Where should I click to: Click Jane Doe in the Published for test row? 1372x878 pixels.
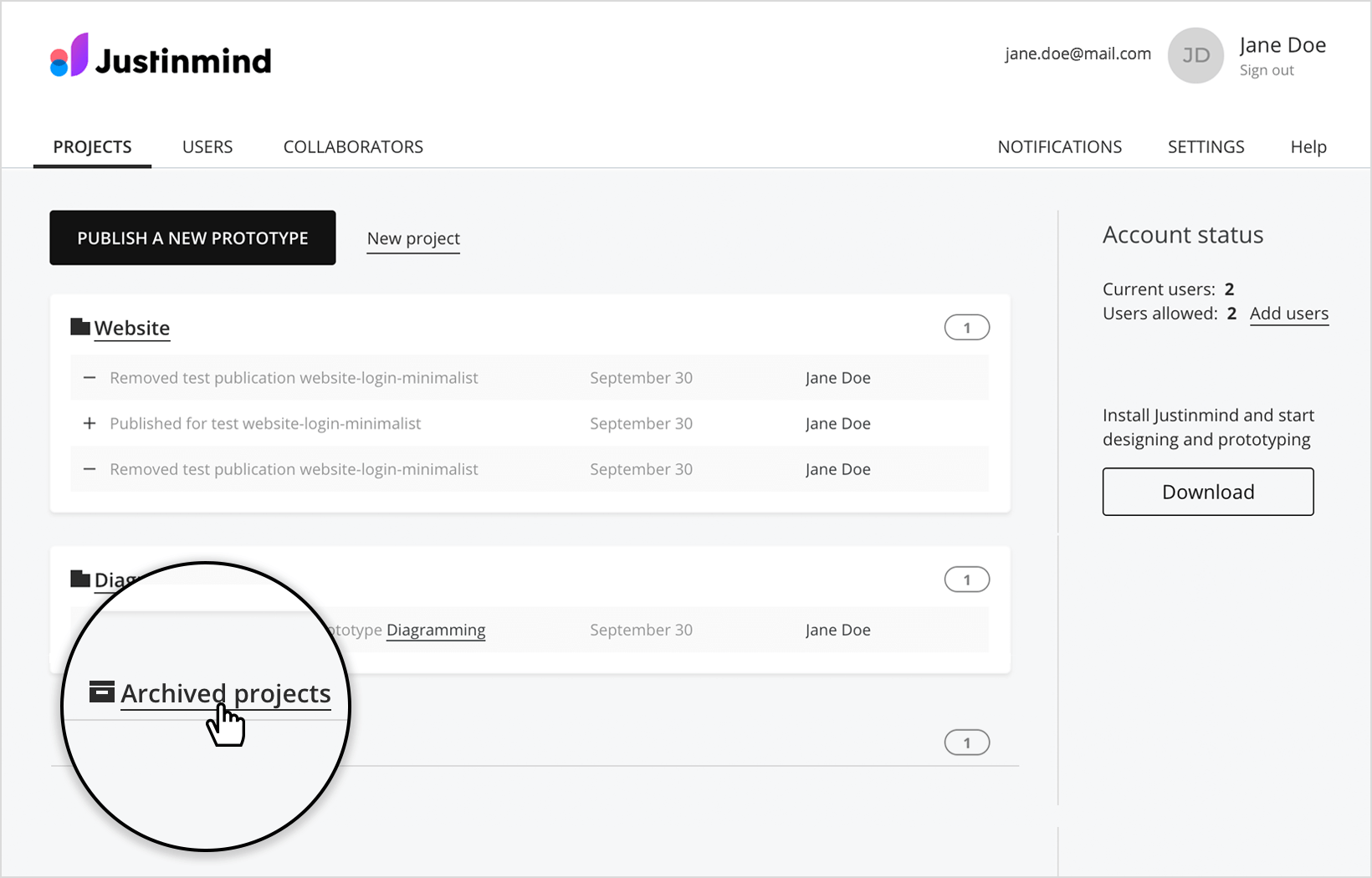tap(837, 424)
